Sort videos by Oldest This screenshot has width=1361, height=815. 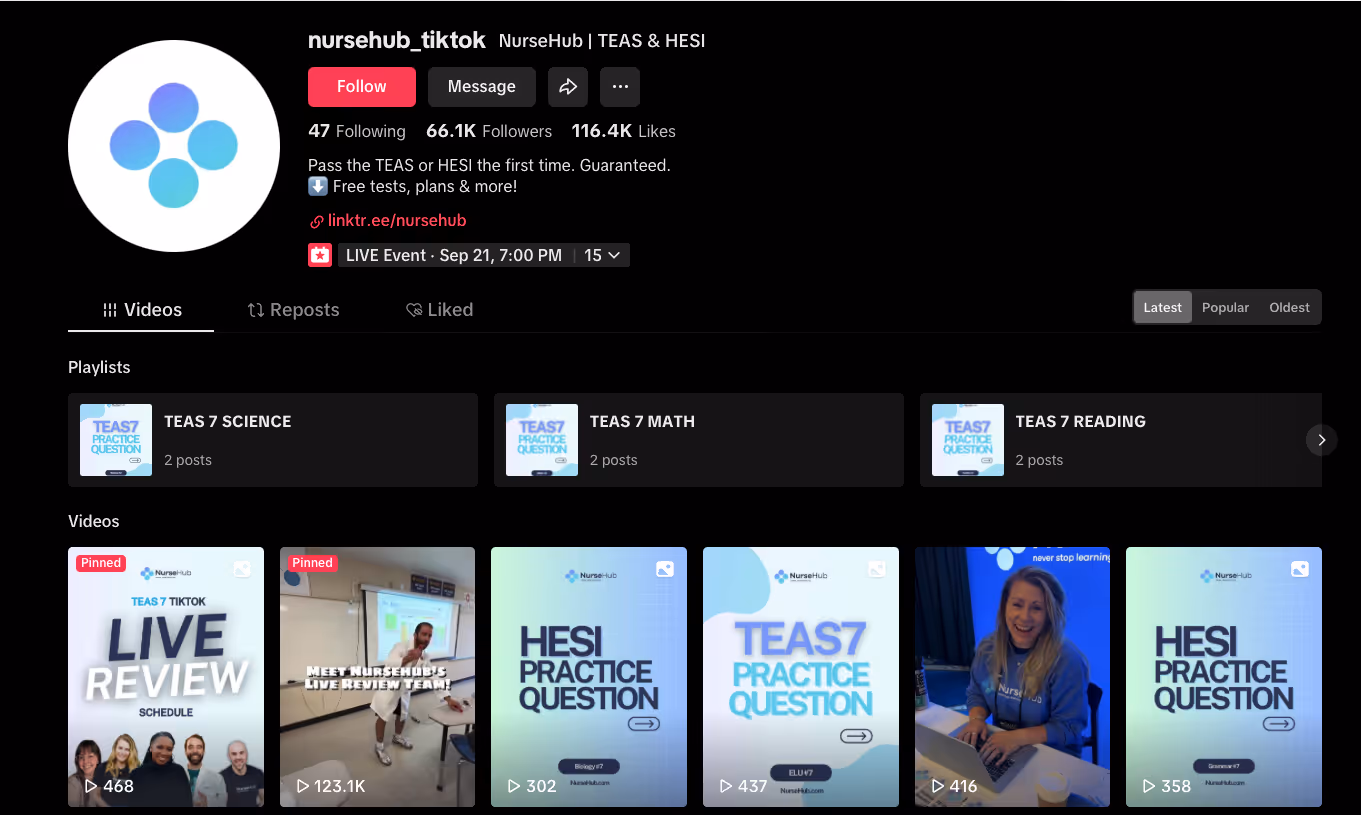pos(1290,308)
